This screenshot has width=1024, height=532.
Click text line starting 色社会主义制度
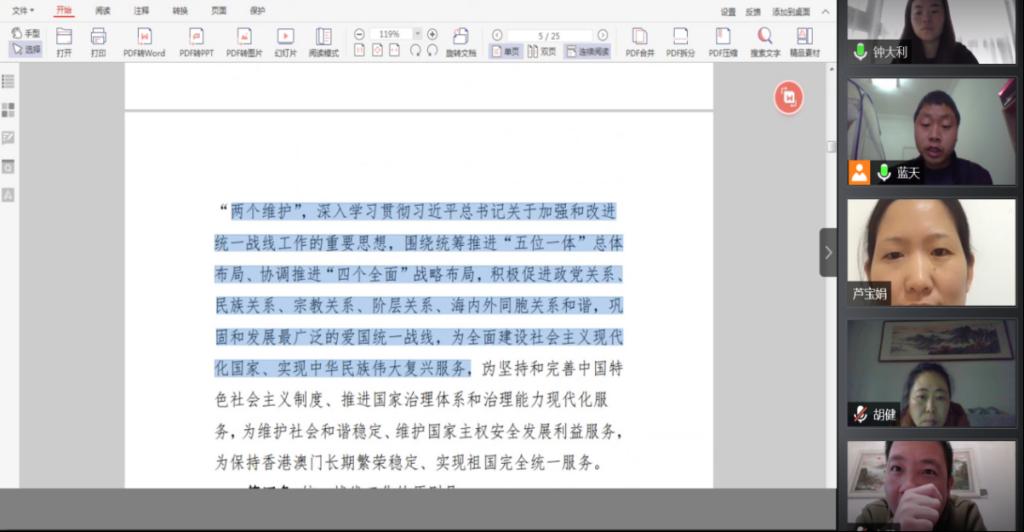pos(412,399)
